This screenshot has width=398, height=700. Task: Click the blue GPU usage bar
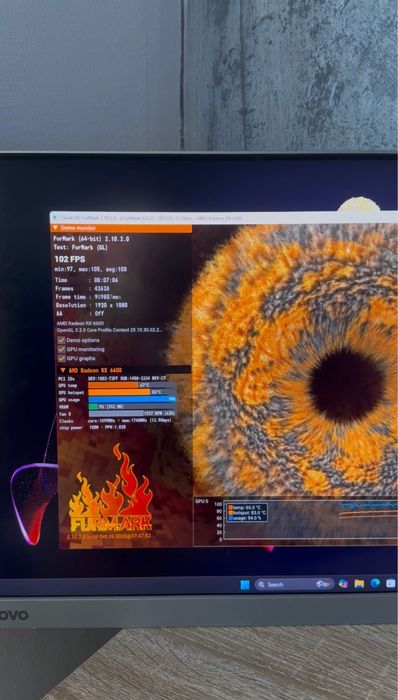[132, 399]
